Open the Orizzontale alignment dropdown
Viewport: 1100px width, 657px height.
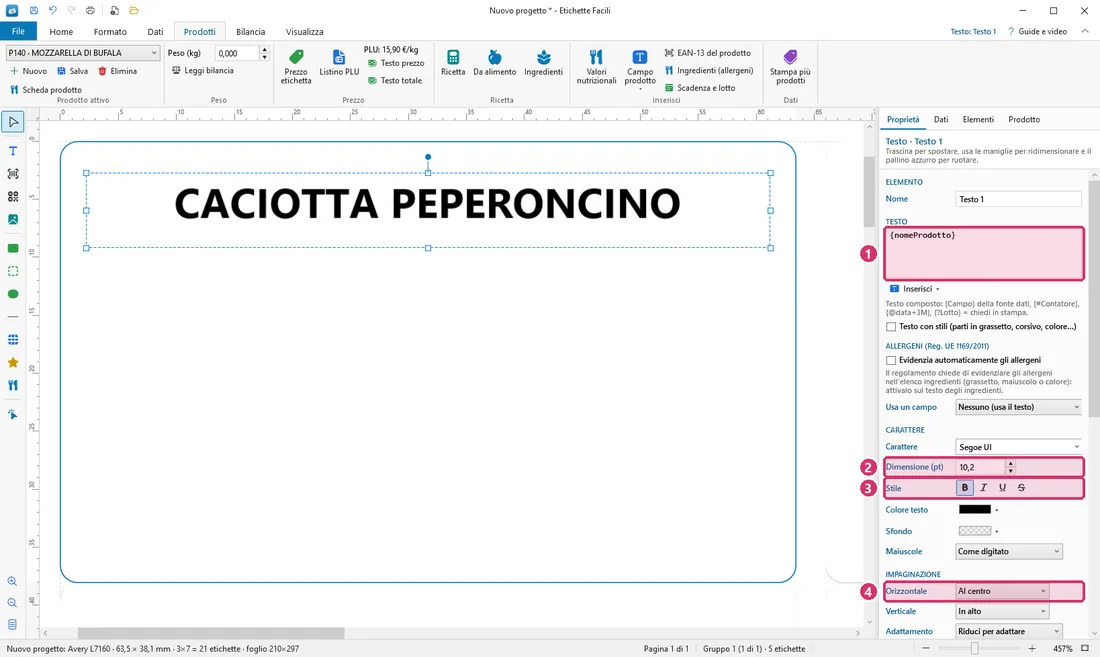[x=1002, y=591]
